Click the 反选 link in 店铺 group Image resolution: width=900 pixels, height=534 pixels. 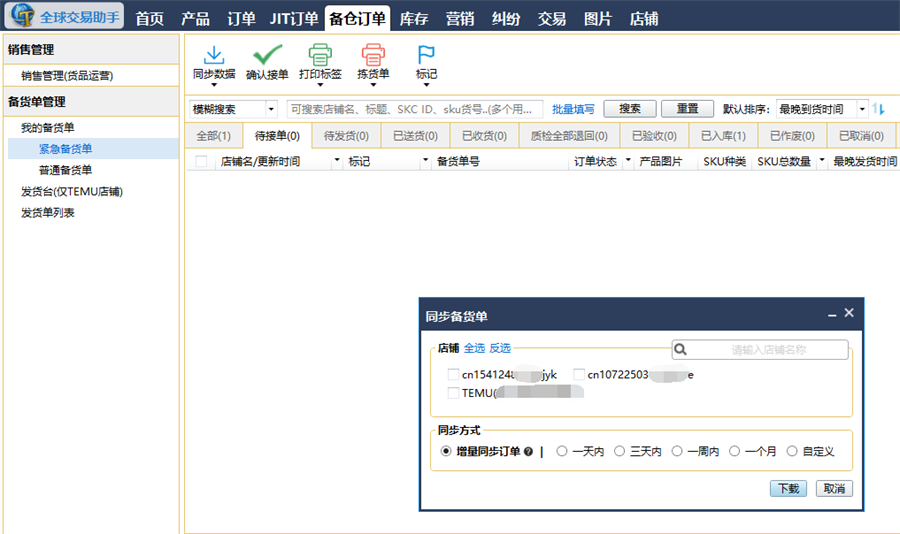point(500,348)
